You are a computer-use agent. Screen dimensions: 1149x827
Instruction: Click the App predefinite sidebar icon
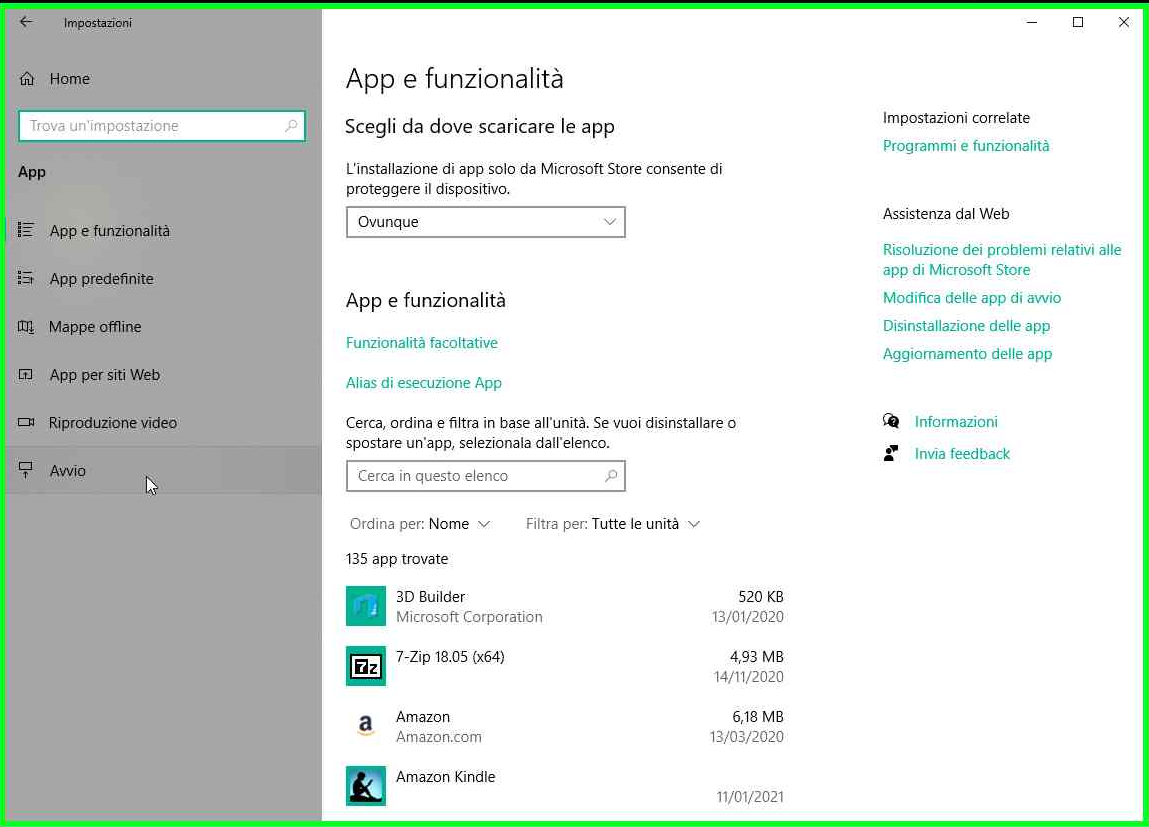[x=26, y=278]
